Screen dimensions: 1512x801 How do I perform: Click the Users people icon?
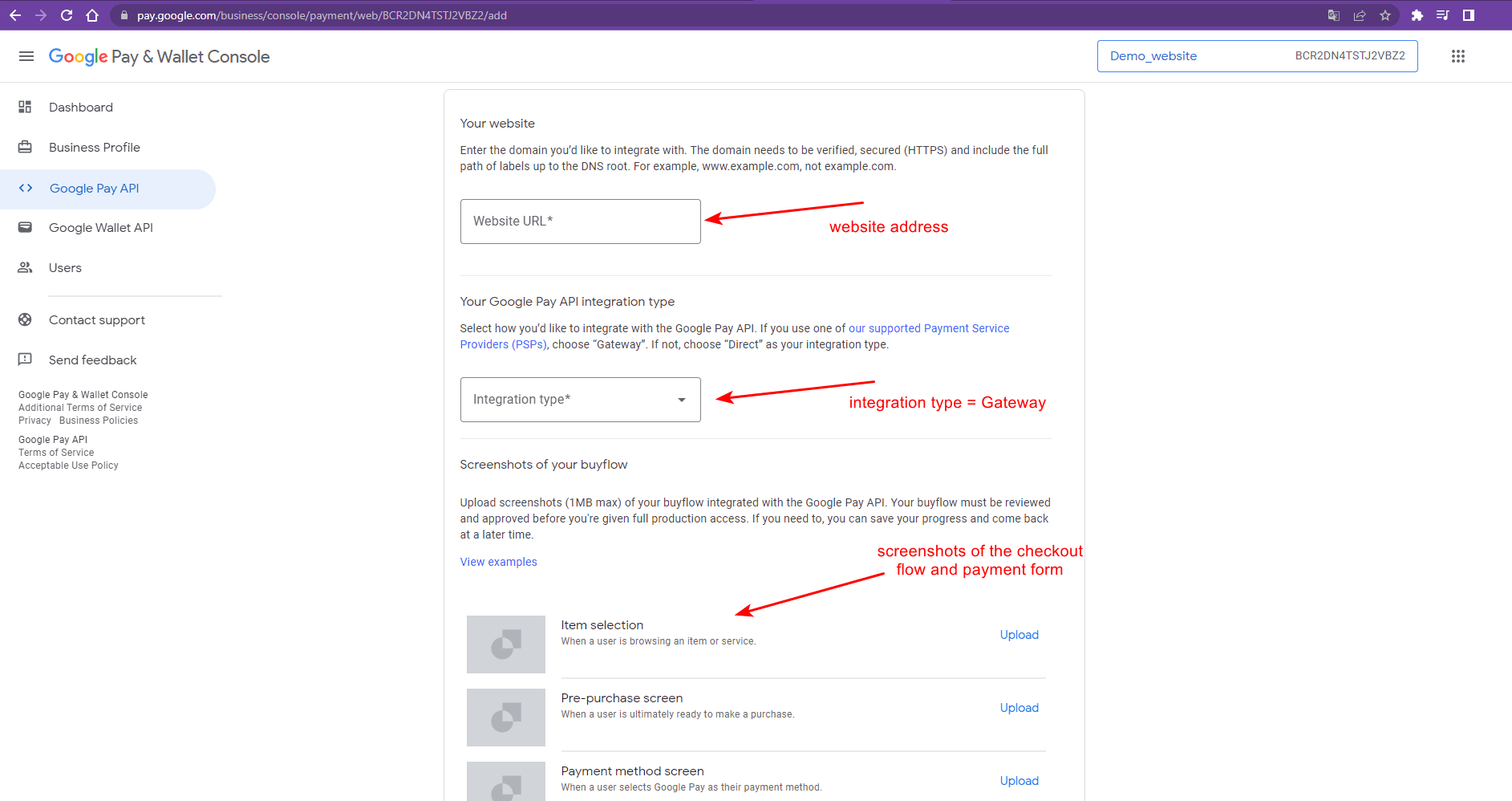(25, 267)
